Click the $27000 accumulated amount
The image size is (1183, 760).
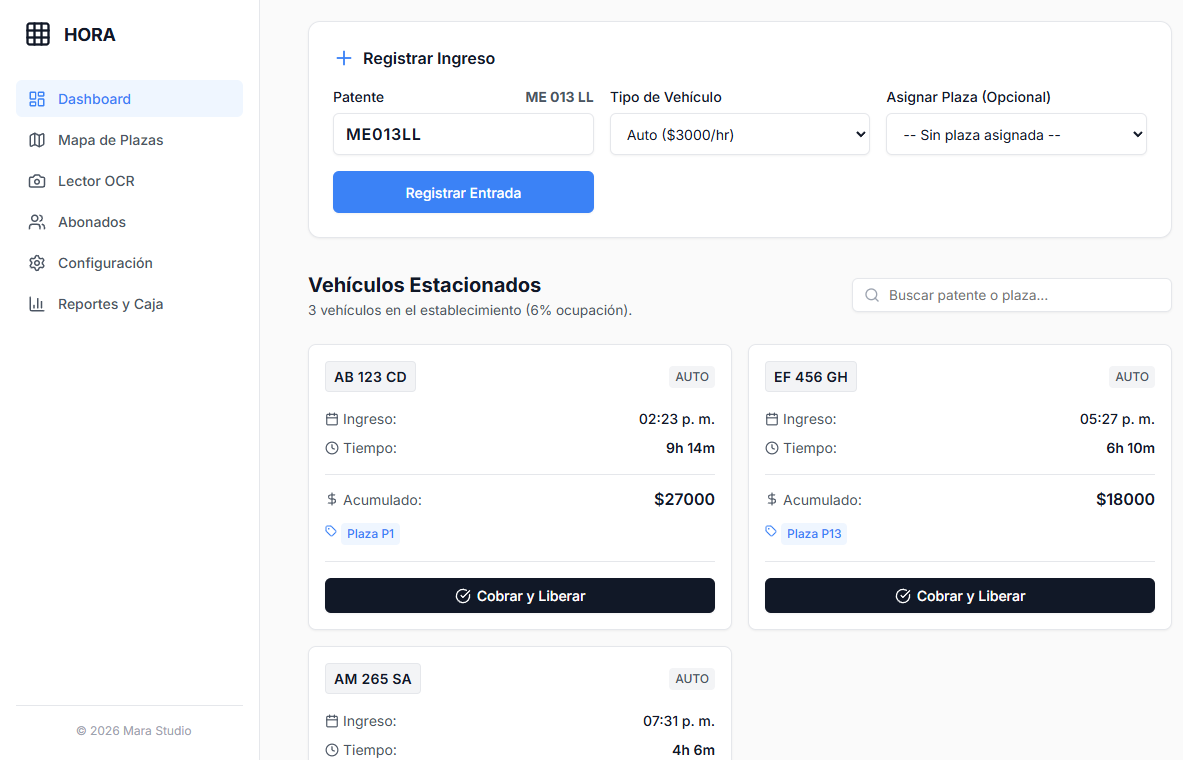(684, 499)
